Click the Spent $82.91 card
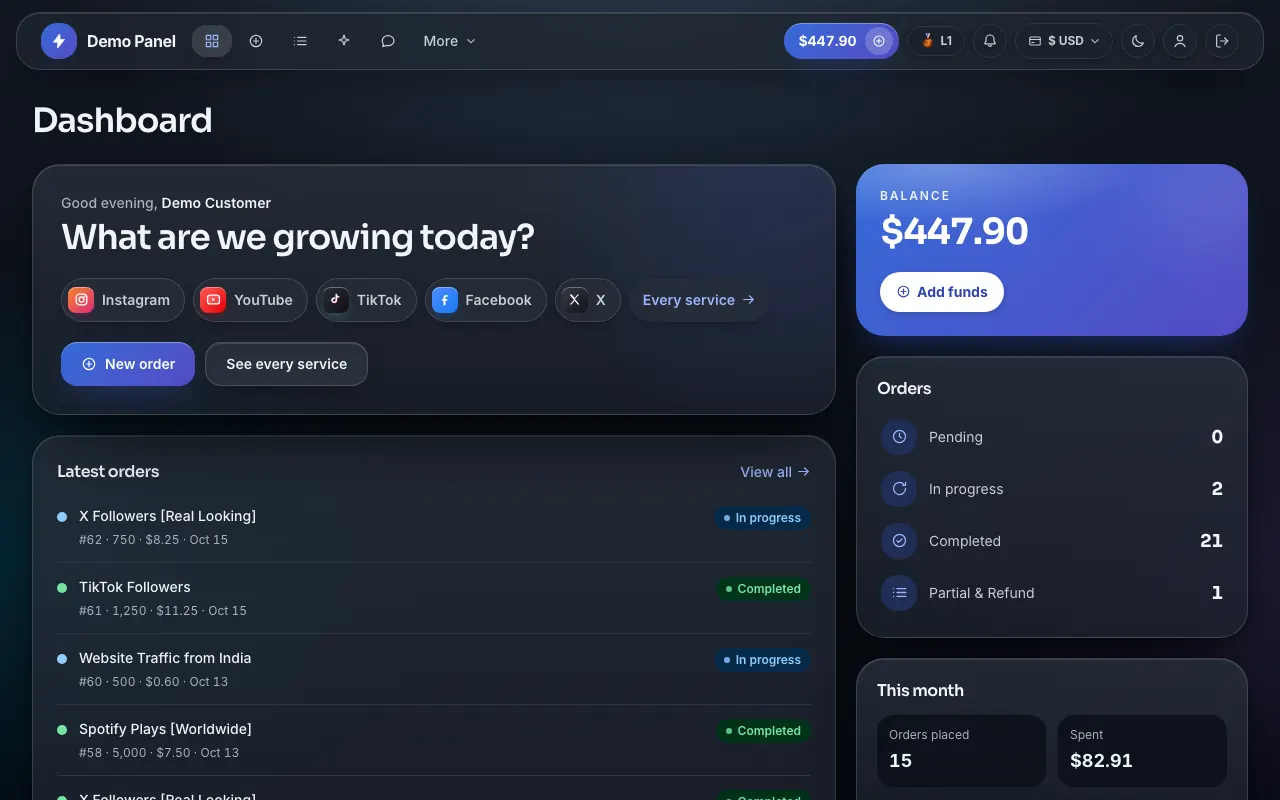Image resolution: width=1280 pixels, height=800 pixels. pos(1142,750)
